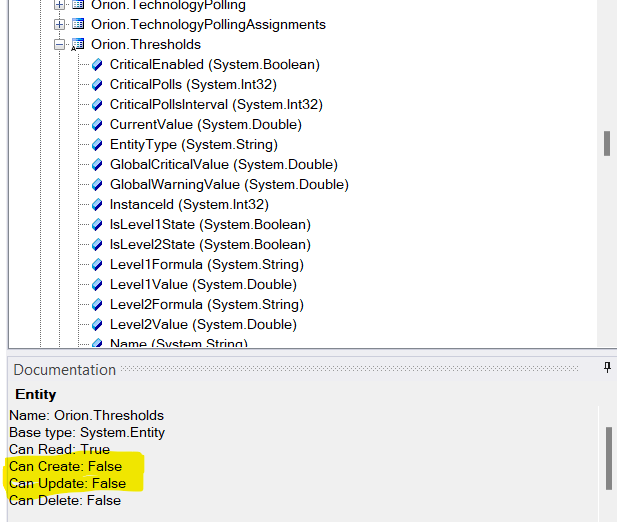This screenshot has height=522, width=617.
Task: Select Level2Value (System.Double) property
Action: 203,325
